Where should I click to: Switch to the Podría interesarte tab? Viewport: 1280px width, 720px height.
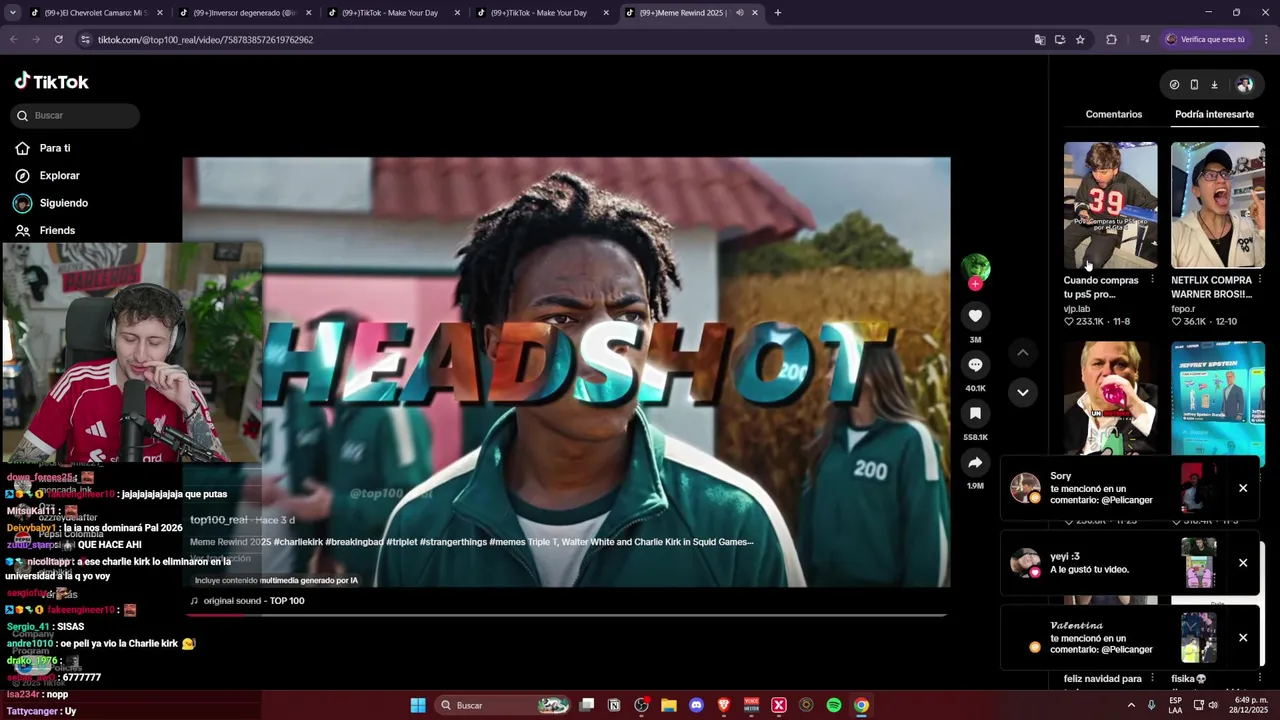[1214, 114]
